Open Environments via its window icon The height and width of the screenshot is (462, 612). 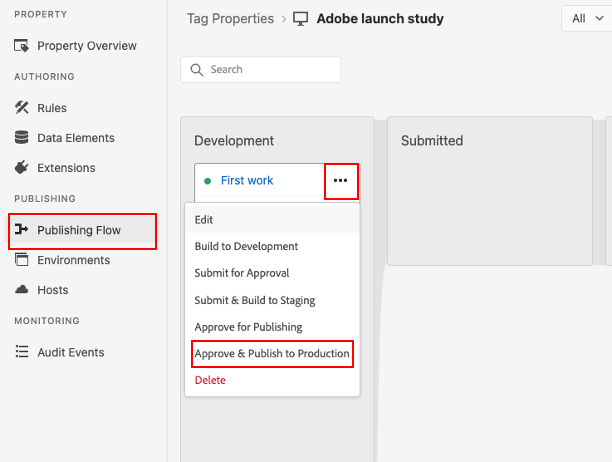[21, 259]
